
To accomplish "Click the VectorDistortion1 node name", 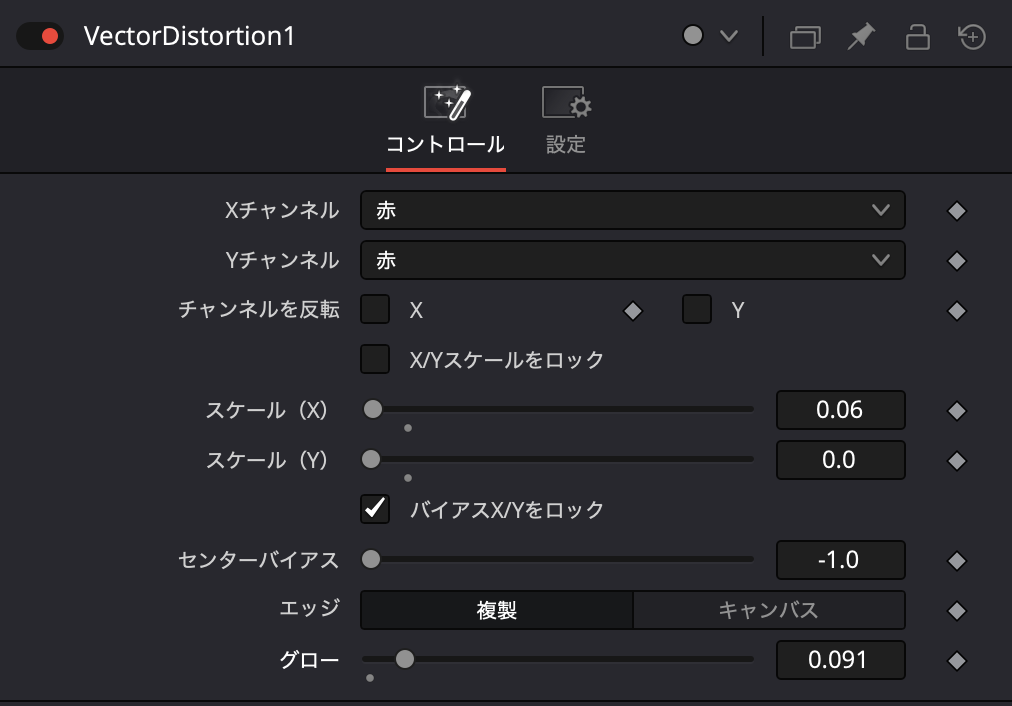I will [x=189, y=36].
